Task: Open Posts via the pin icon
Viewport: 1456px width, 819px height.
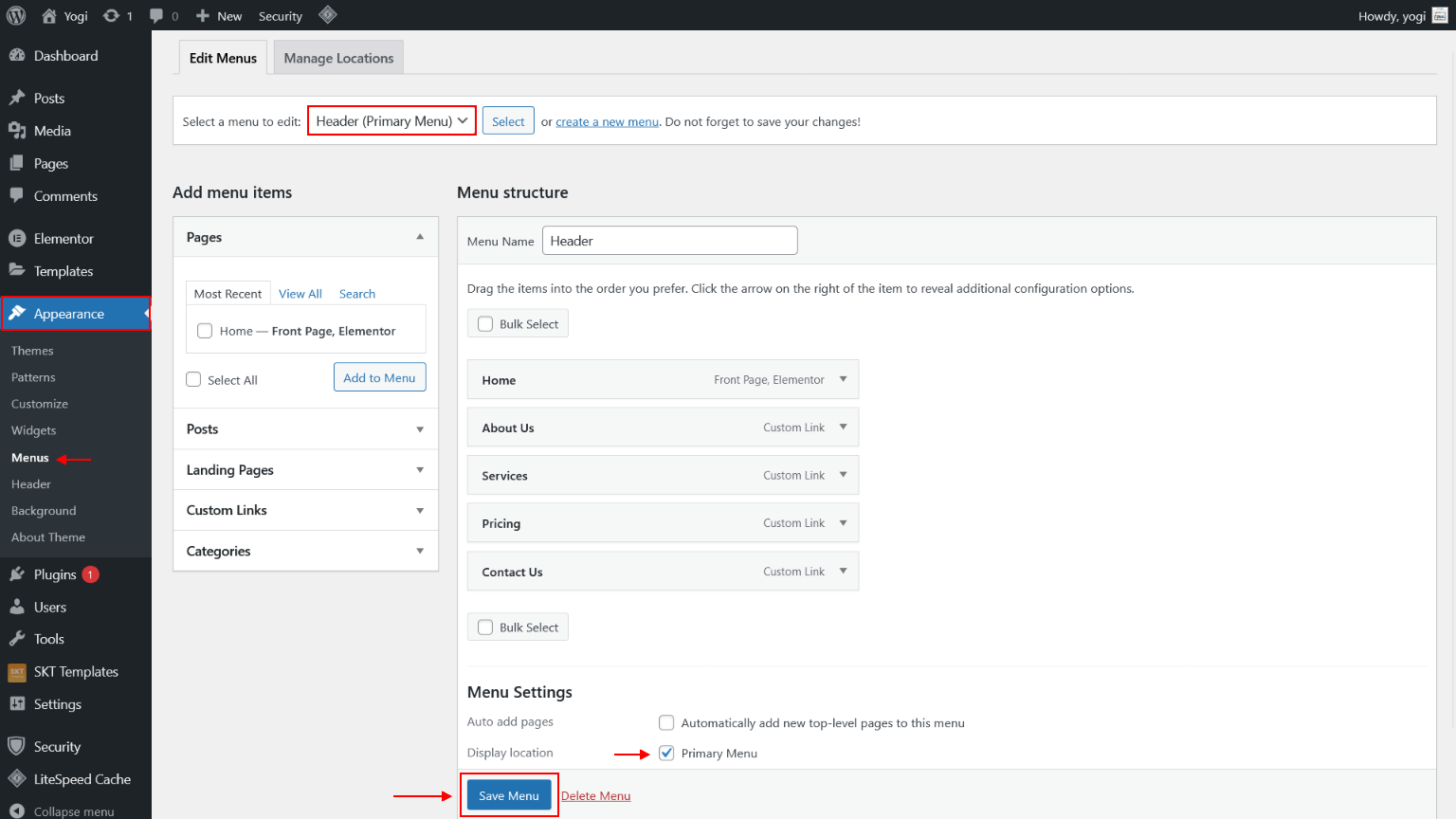Action: (17, 98)
